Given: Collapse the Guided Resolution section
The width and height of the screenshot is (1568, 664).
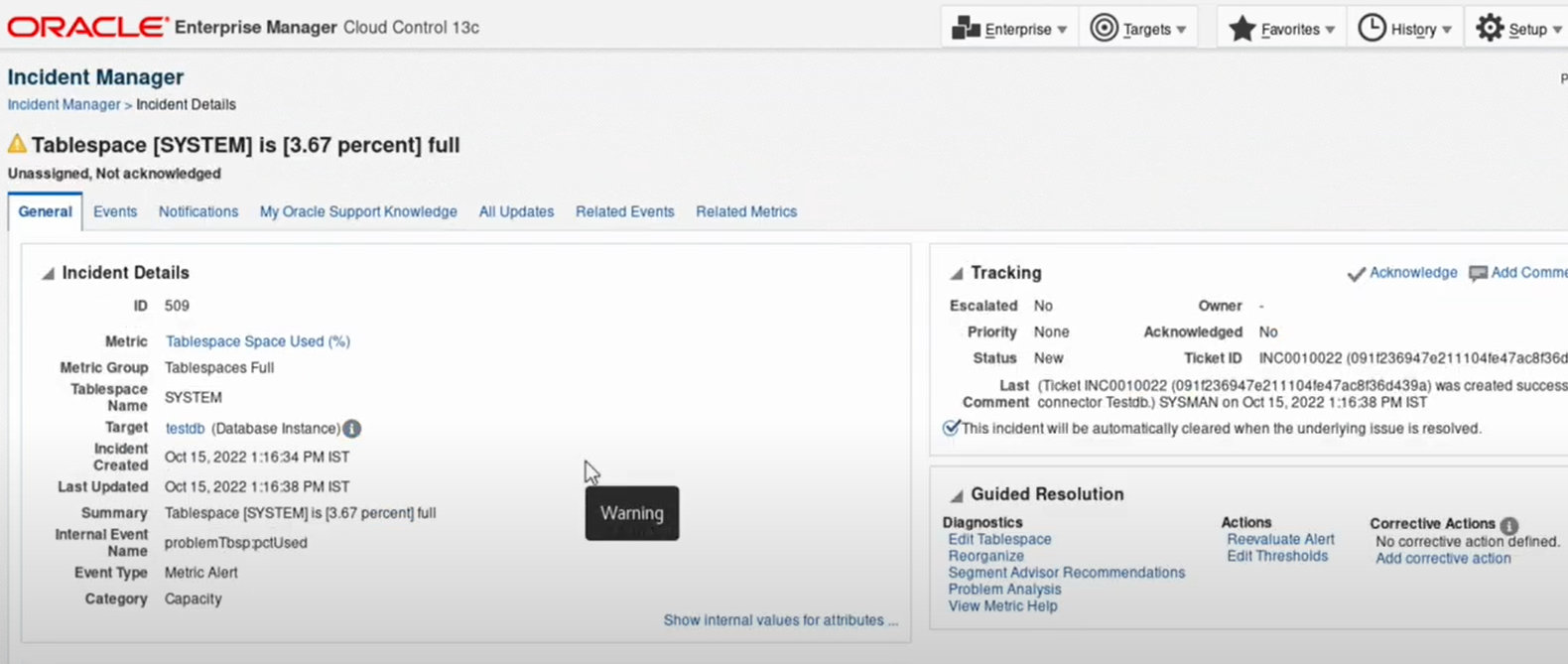Looking at the screenshot, I should (957, 494).
